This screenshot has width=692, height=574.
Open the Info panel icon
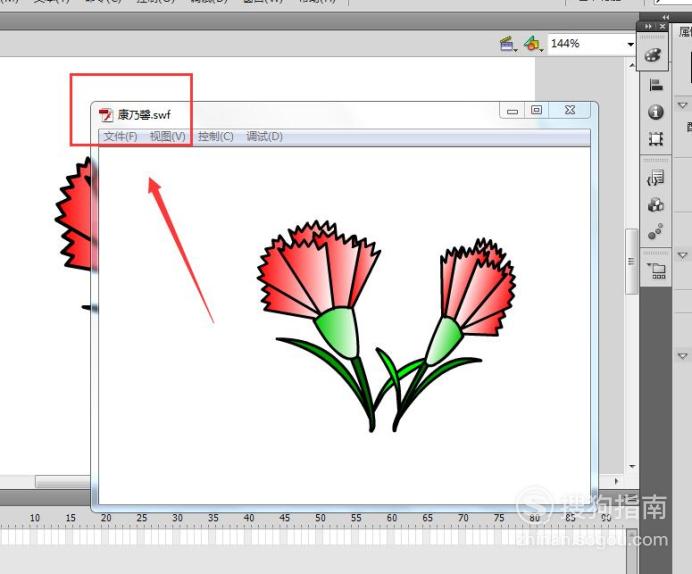pos(656,112)
